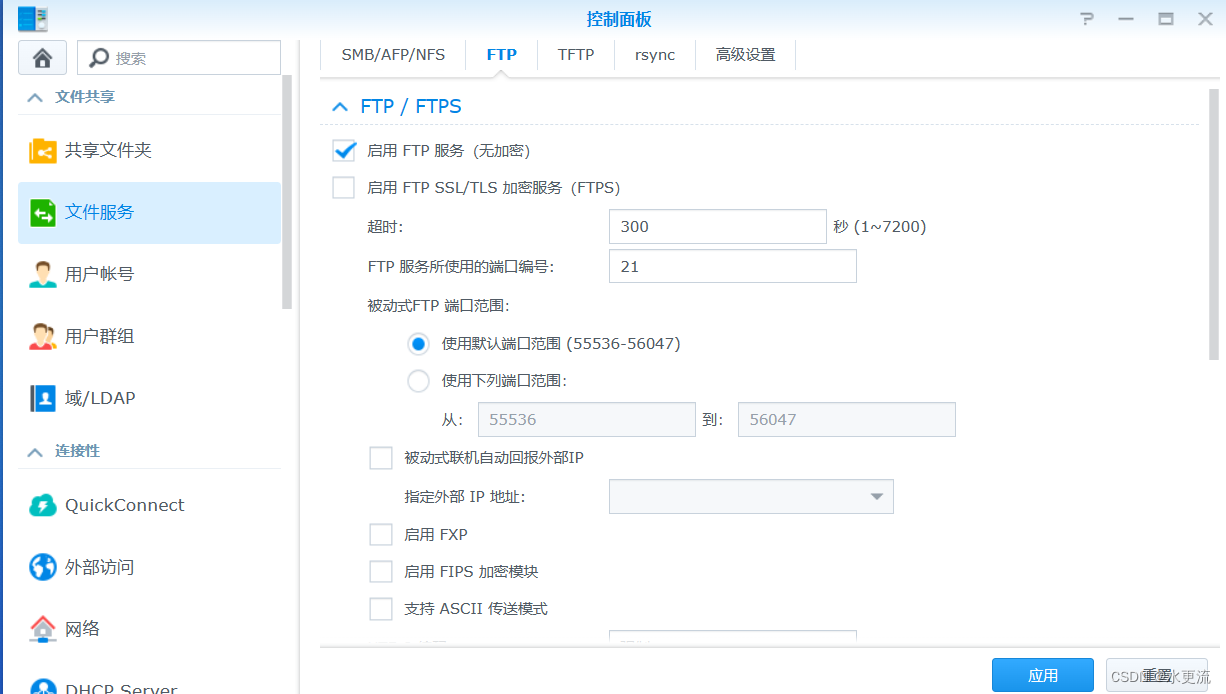Viewport: 1226px width, 694px height.
Task: Click the To (到) port field 56047
Action: click(x=847, y=420)
